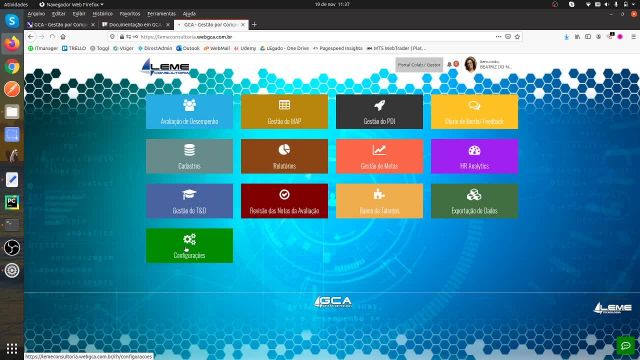The height and width of the screenshot is (360, 640).
Task: Click the Leme logo in the footer
Action: (x=612, y=308)
